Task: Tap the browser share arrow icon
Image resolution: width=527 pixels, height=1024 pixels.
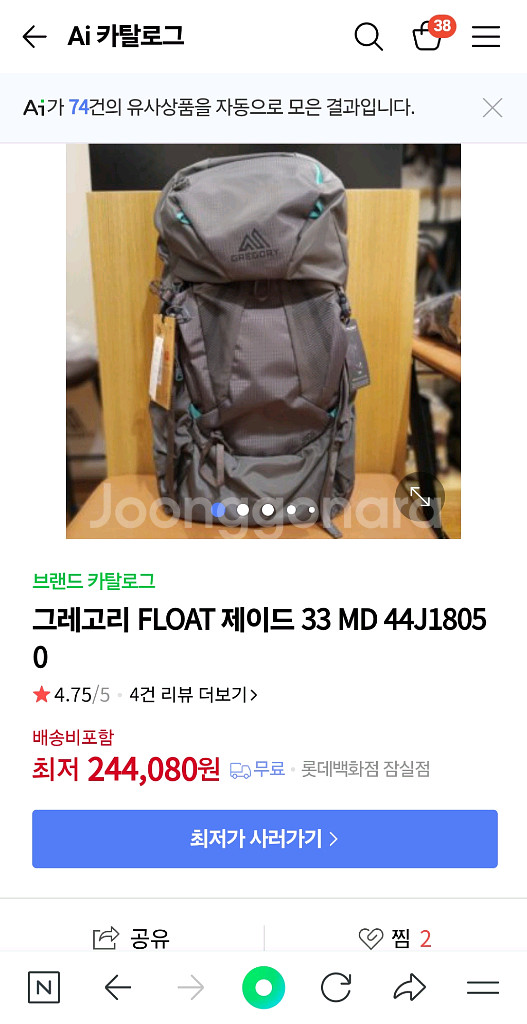Action: click(x=409, y=987)
